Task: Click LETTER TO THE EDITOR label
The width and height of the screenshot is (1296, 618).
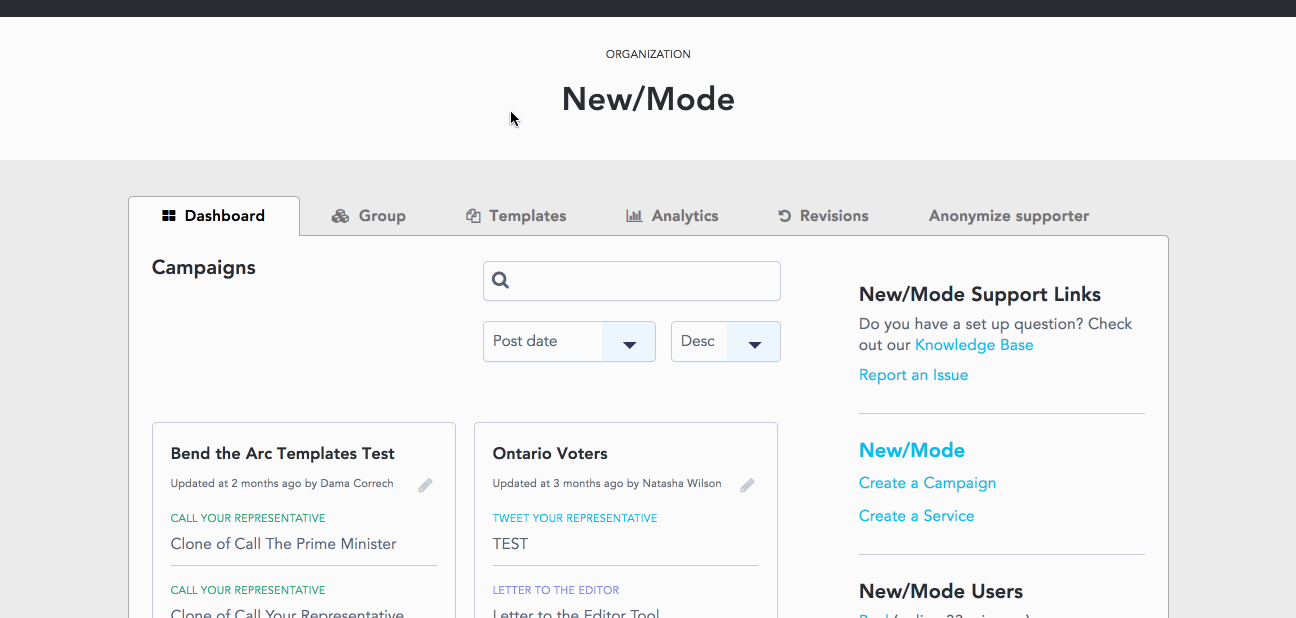Action: (x=556, y=590)
